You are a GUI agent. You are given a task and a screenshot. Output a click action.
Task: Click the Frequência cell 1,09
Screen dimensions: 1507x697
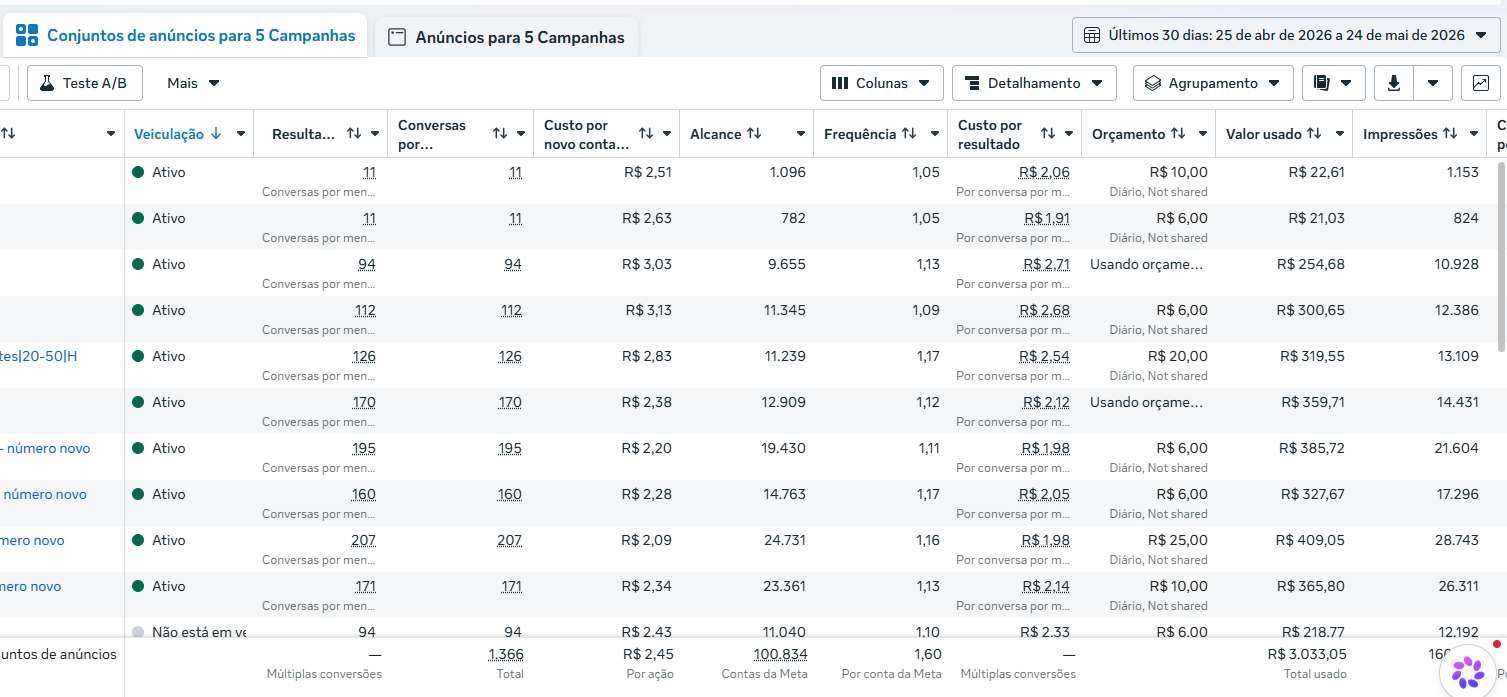(926, 310)
